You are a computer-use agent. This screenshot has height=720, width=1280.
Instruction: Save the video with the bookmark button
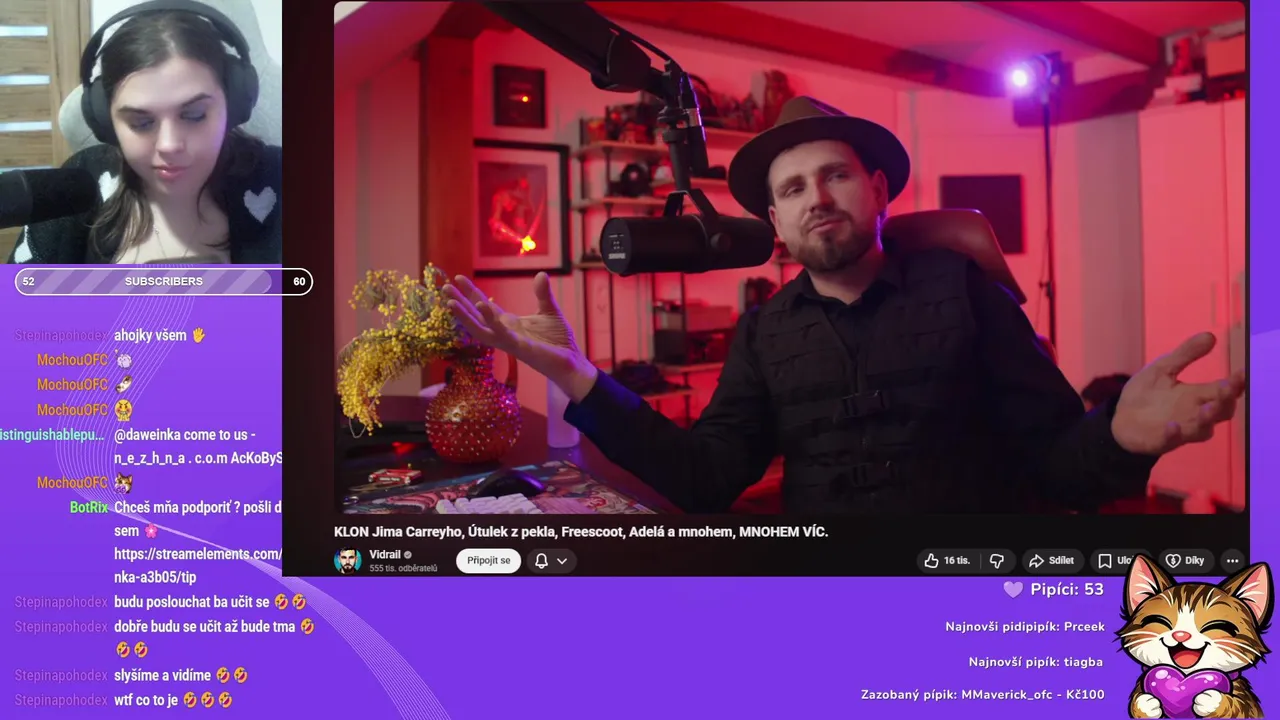[x=1115, y=561]
